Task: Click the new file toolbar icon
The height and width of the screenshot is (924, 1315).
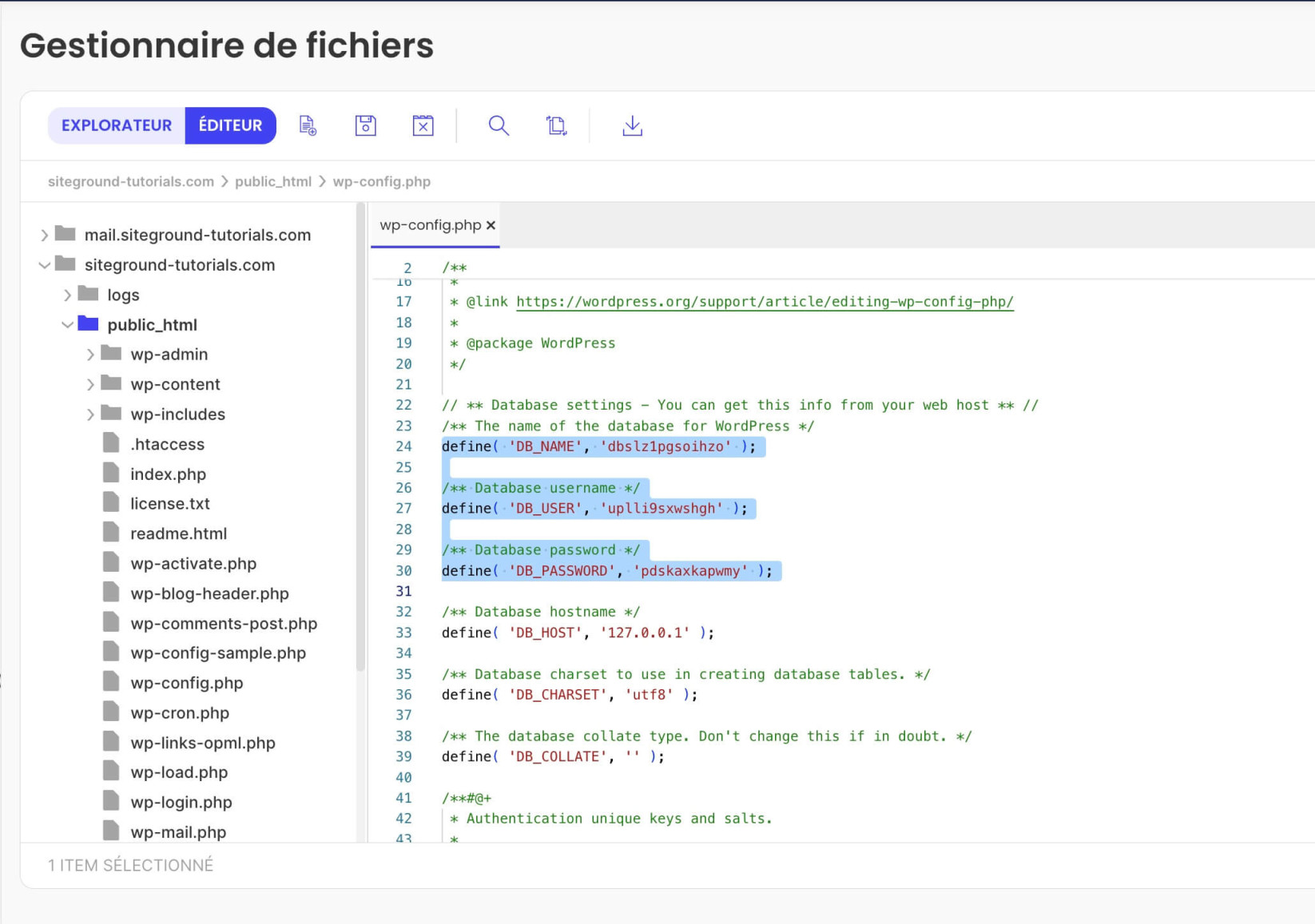Action: [308, 125]
